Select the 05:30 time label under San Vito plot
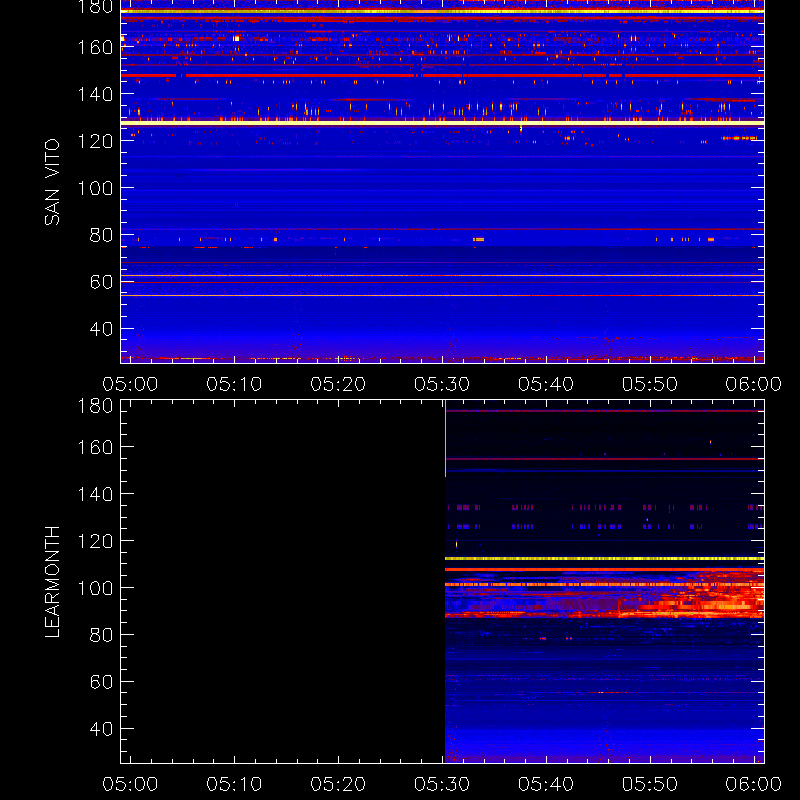800x800 pixels. tap(442, 384)
